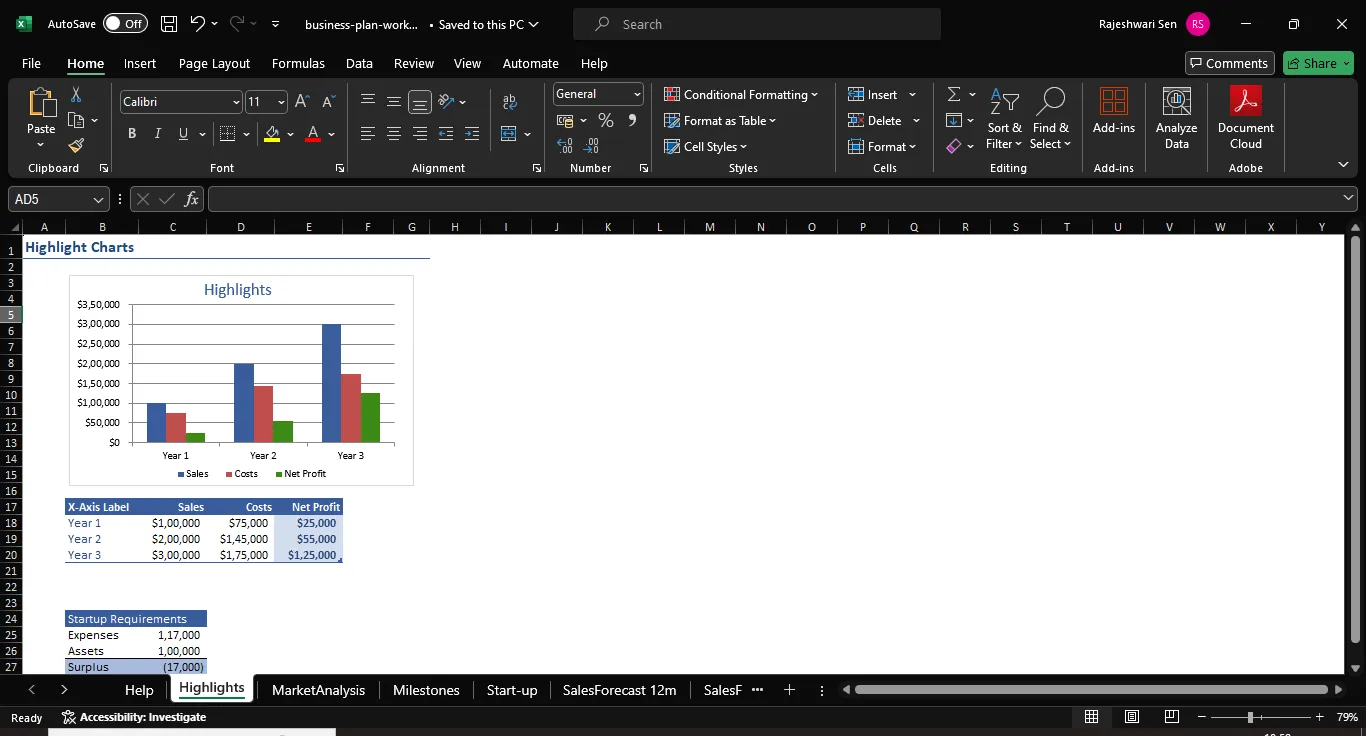Screen dimensions: 1366x736
Task: Expand Cell Styles dropdown
Action: tap(706, 146)
